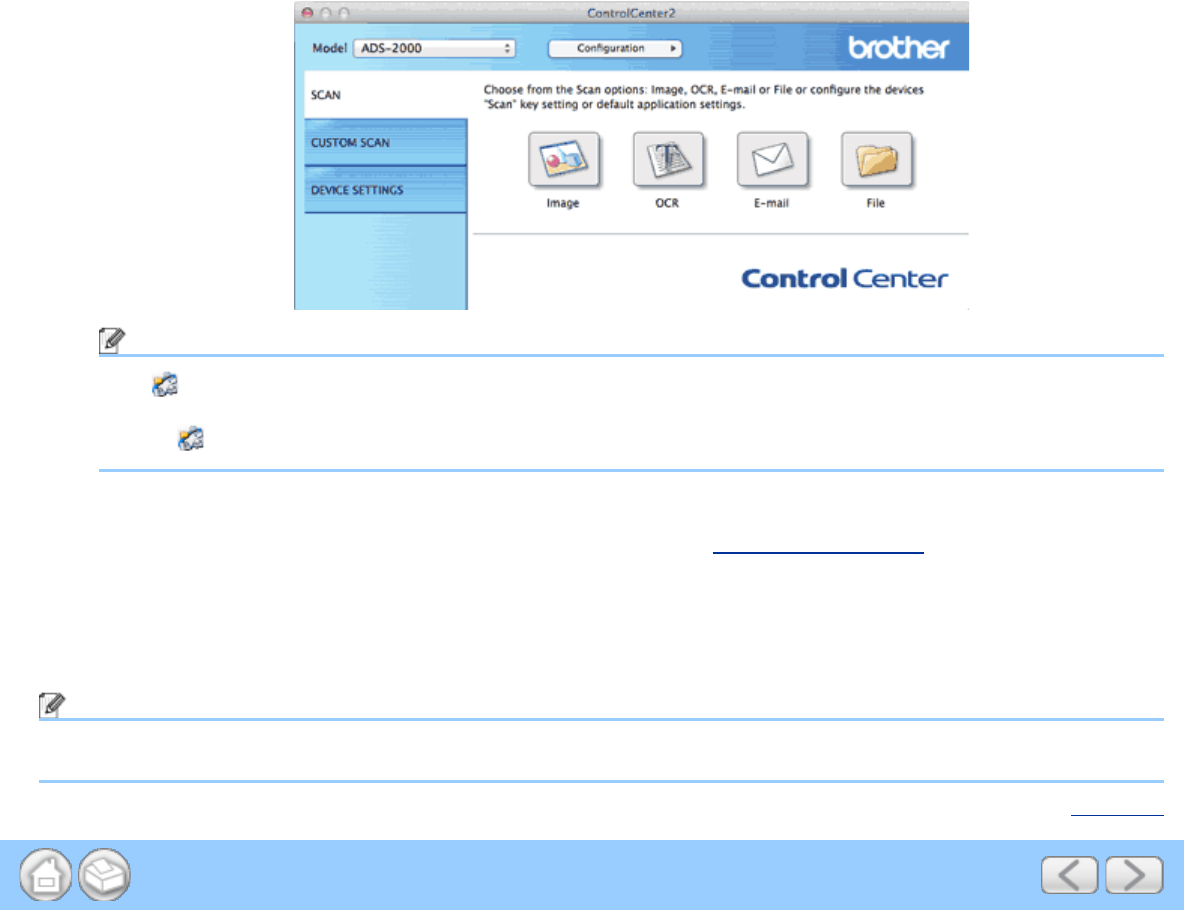The height and width of the screenshot is (910, 1184).
Task: Click the ControlCenter2 window title
Action: pos(631,13)
